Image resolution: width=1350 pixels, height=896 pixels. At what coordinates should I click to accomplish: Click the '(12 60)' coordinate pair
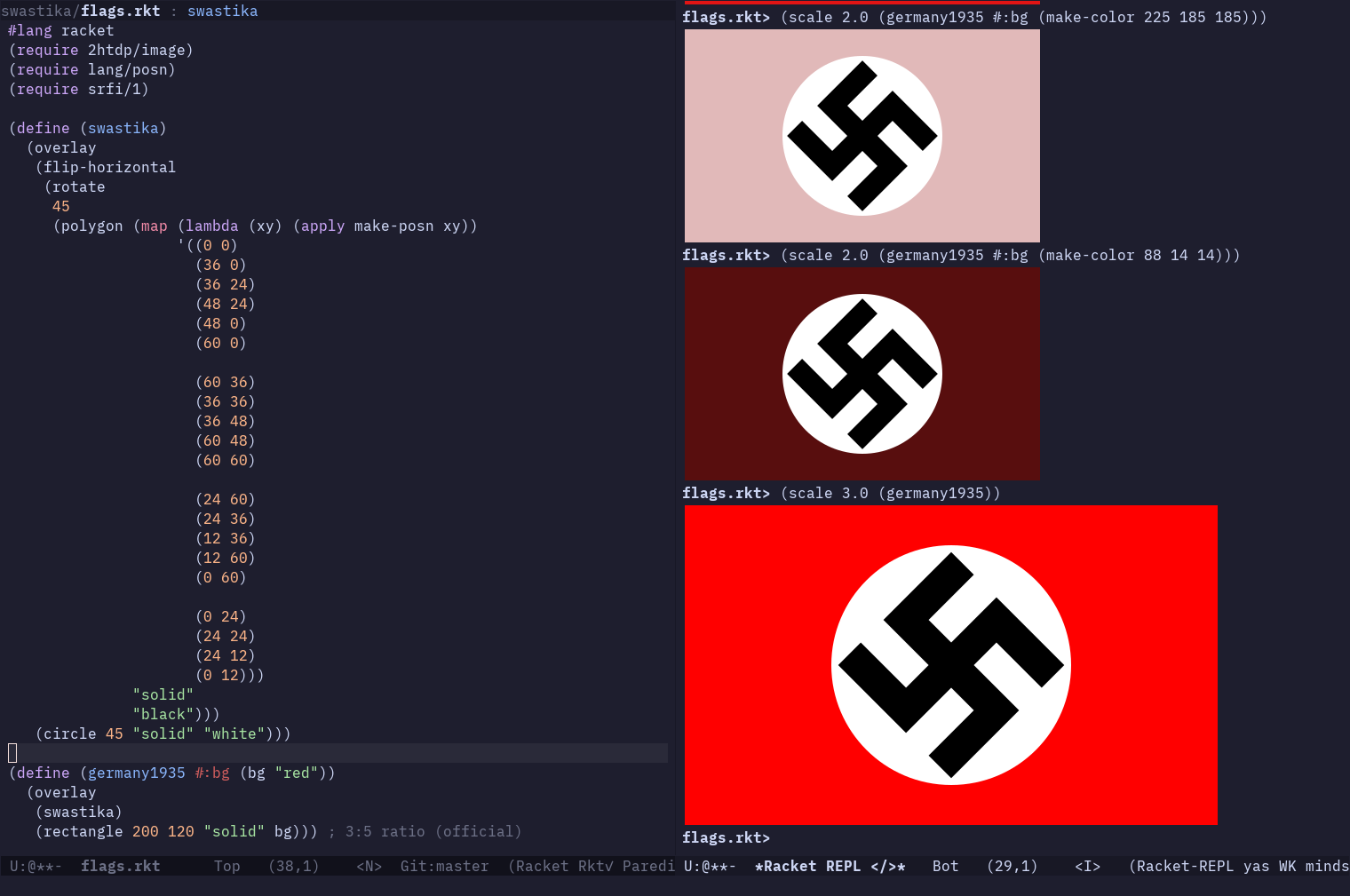click(x=226, y=558)
